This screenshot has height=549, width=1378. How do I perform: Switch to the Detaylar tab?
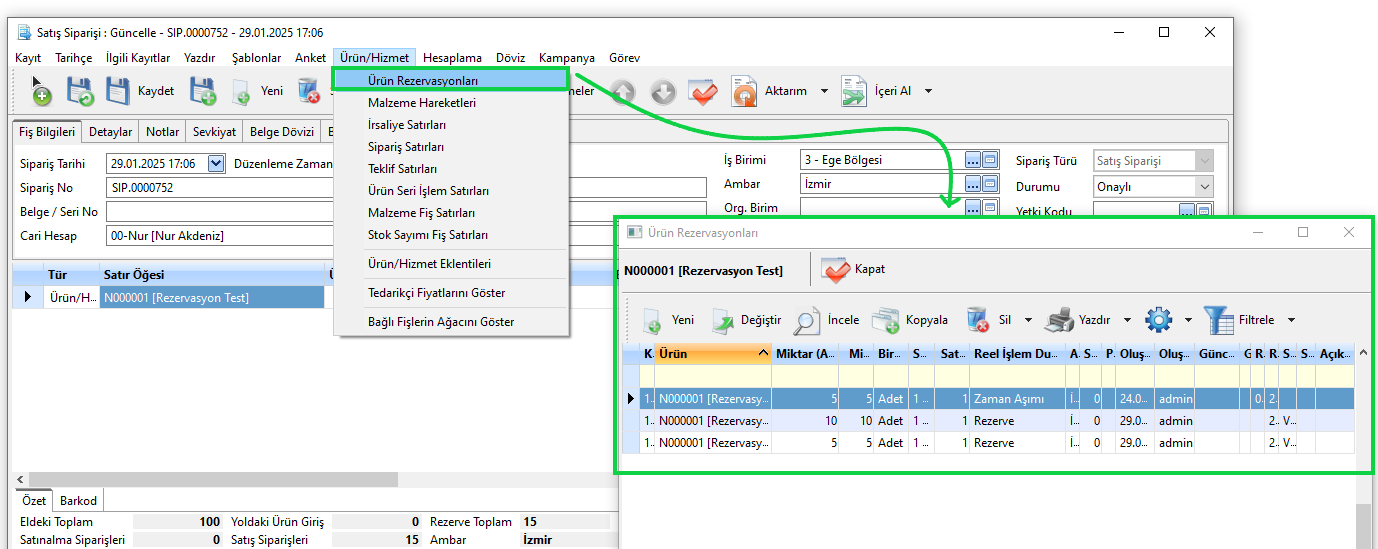110,132
